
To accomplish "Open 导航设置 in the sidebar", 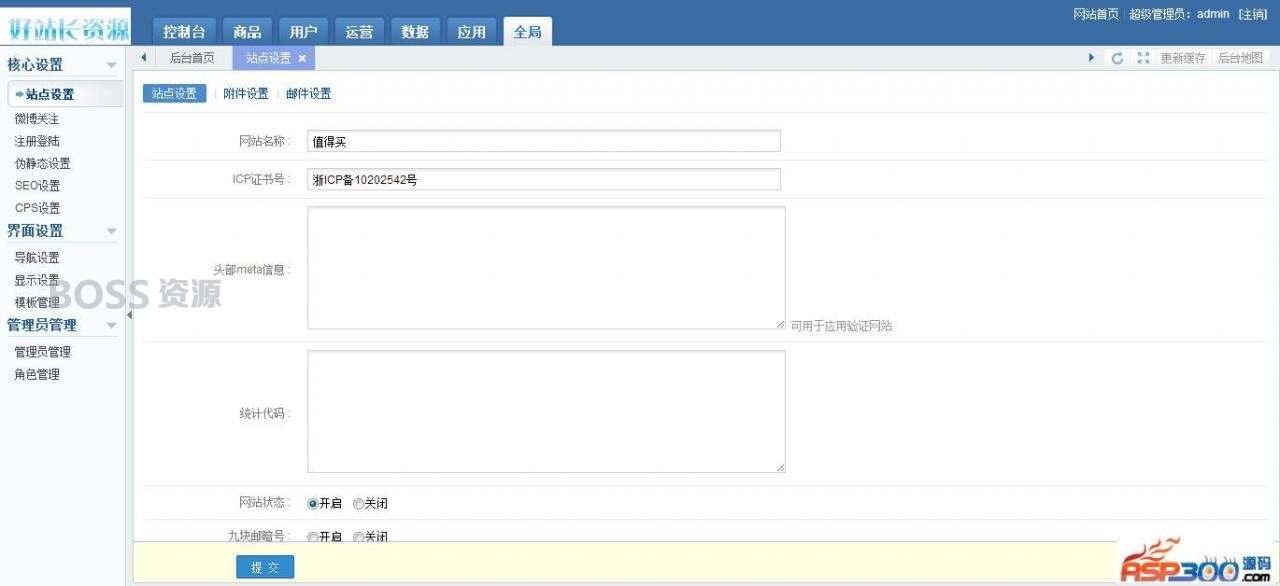I will point(37,258).
